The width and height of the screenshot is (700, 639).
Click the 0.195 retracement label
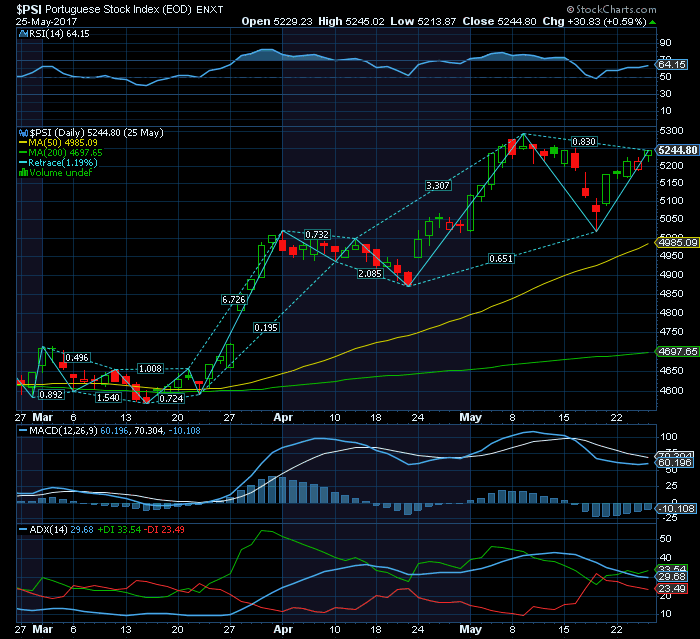click(266, 328)
